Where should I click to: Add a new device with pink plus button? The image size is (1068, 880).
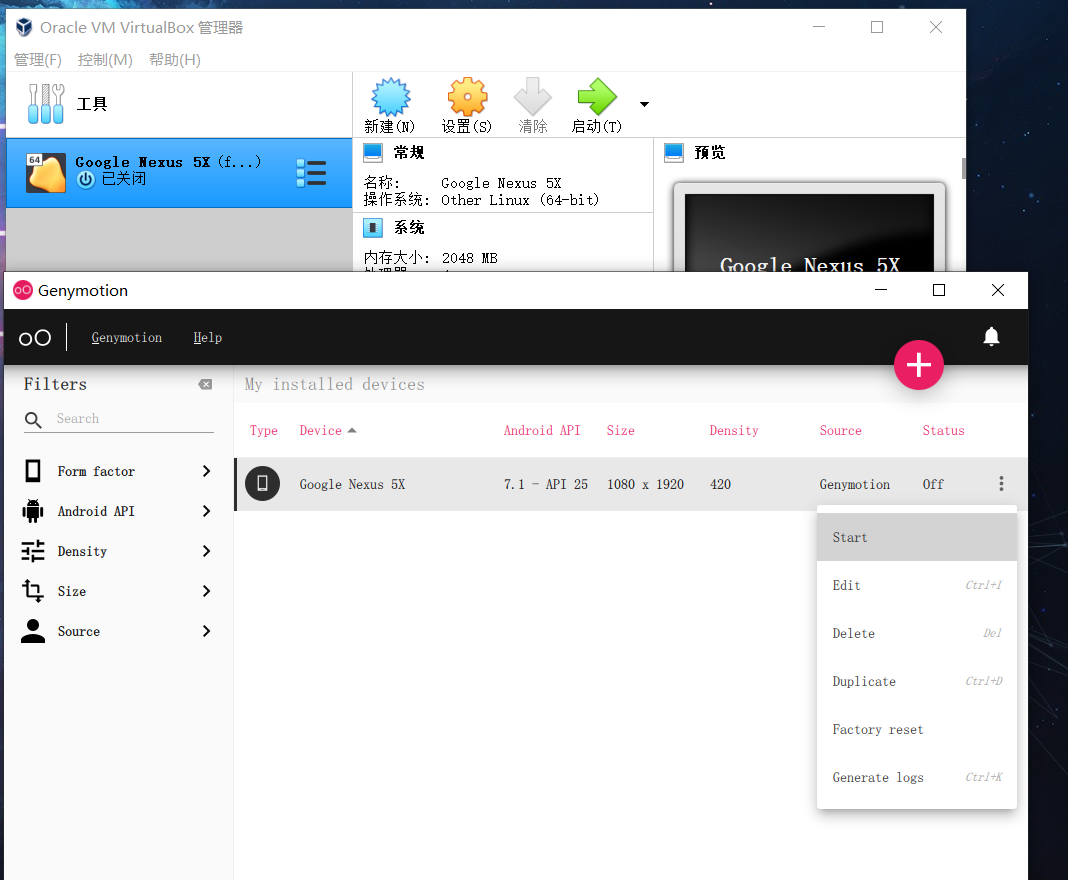(x=919, y=365)
